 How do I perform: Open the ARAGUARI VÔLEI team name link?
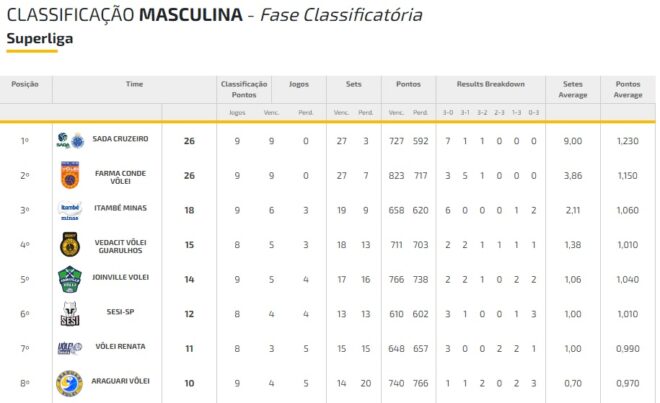click(x=120, y=383)
